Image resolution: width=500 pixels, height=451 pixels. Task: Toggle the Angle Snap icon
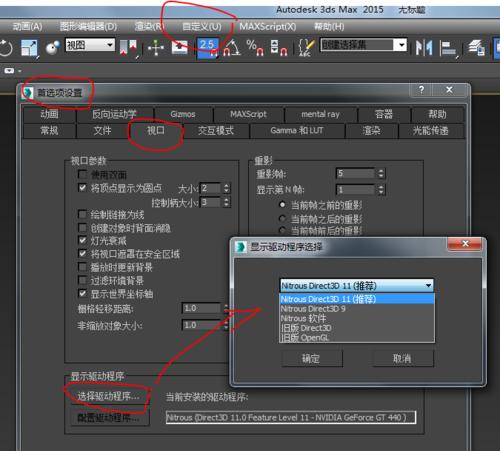[x=231, y=48]
